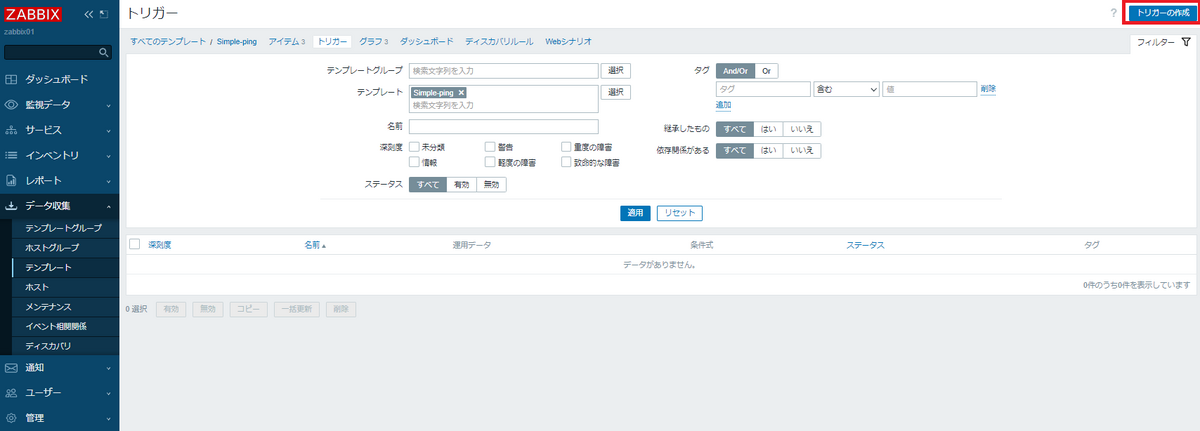Open the help question mark icon

(x=1113, y=13)
